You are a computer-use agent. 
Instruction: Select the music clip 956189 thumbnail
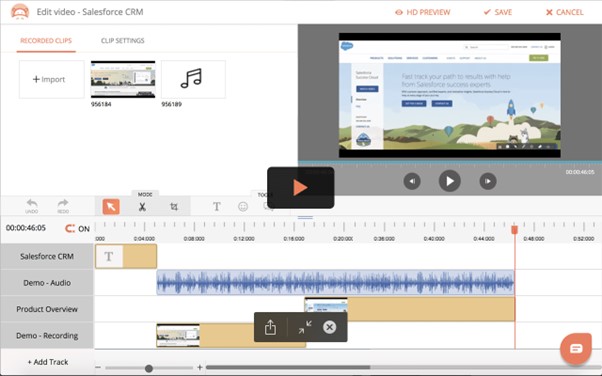[x=194, y=79]
